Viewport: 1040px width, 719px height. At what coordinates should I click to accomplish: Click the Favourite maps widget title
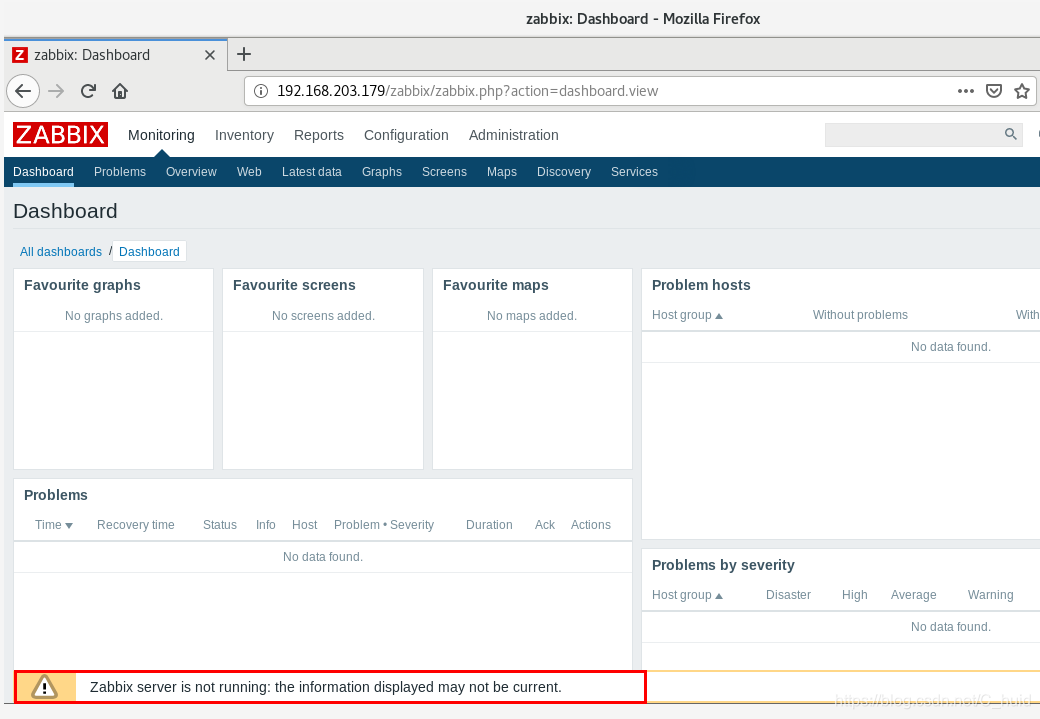[495, 285]
